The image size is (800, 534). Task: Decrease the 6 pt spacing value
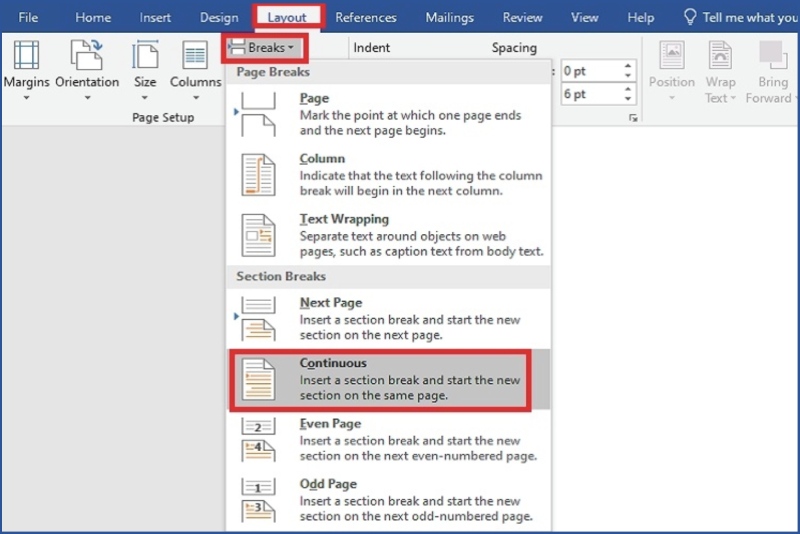(x=628, y=100)
